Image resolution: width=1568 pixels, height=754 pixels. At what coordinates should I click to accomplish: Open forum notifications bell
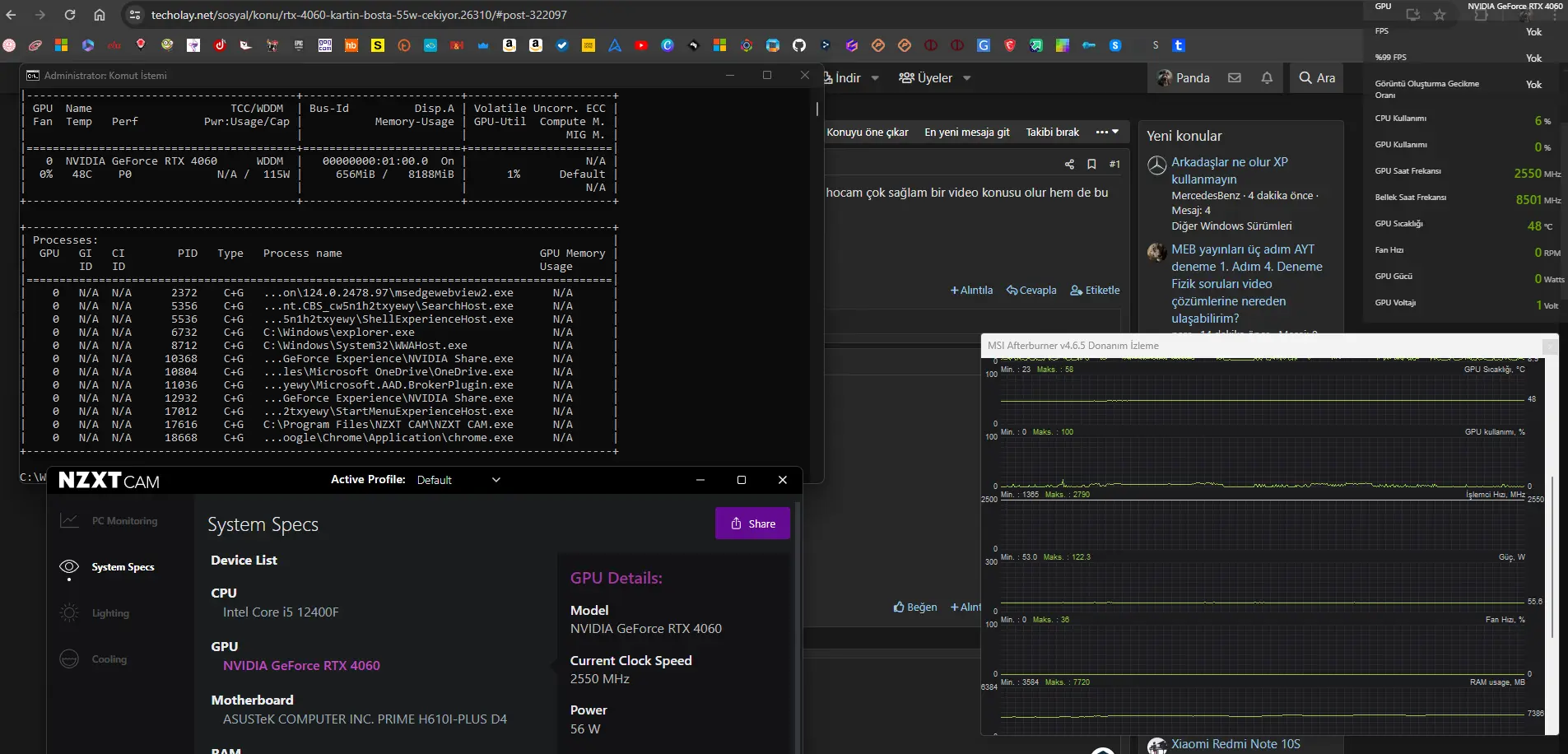(1267, 77)
